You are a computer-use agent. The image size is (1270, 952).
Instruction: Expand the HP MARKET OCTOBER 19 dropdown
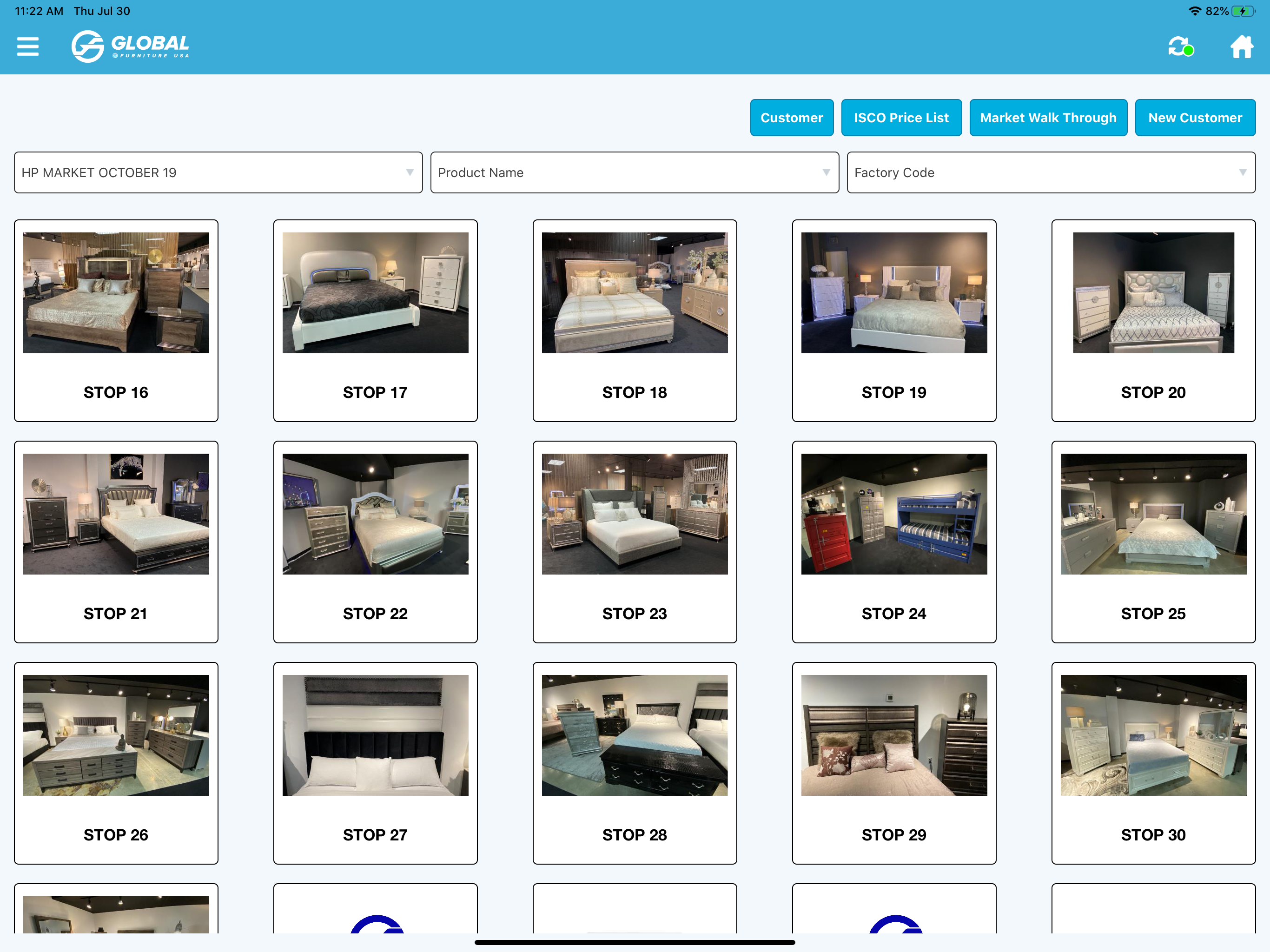tap(218, 172)
